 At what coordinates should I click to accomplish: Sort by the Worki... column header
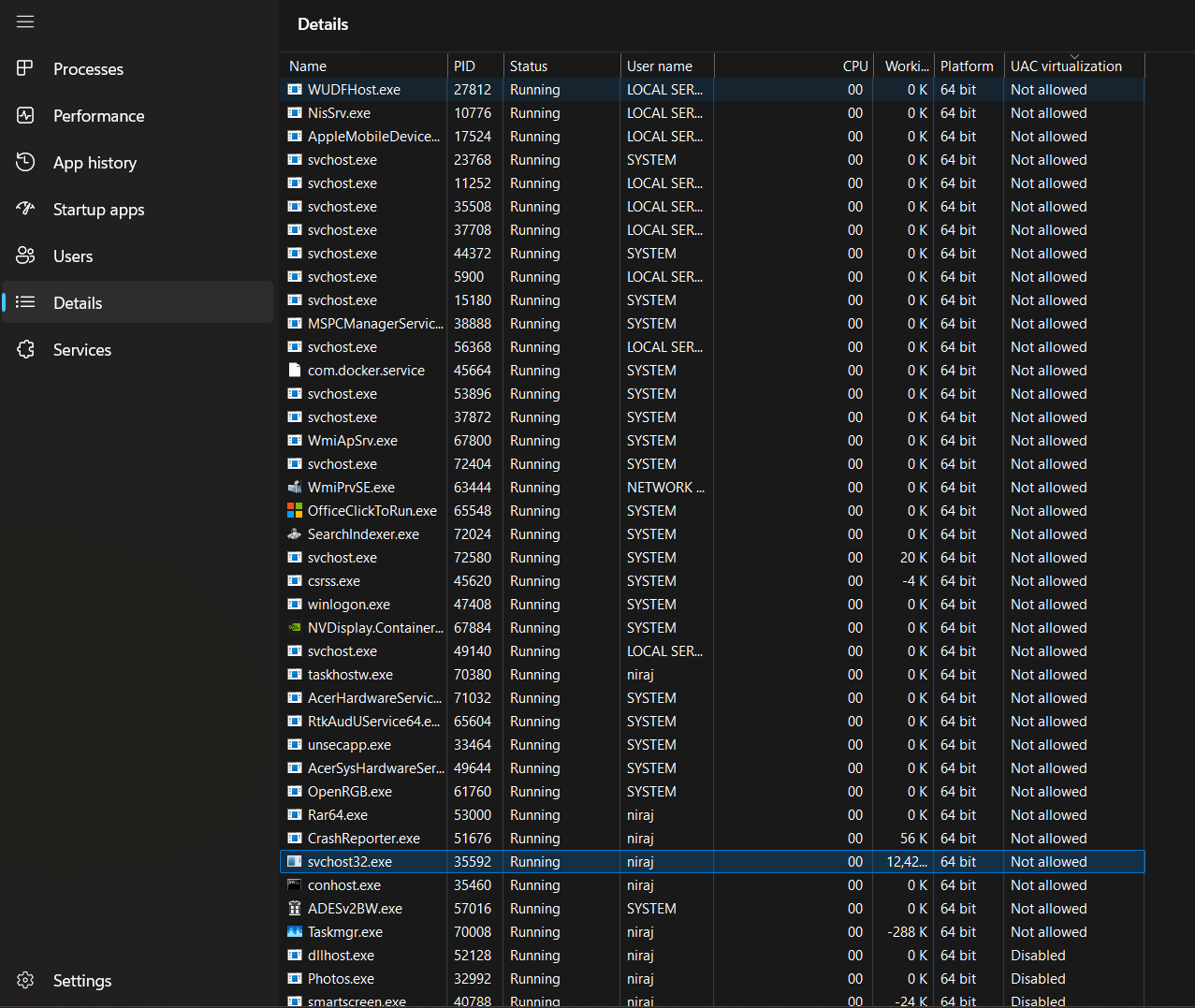(x=903, y=66)
